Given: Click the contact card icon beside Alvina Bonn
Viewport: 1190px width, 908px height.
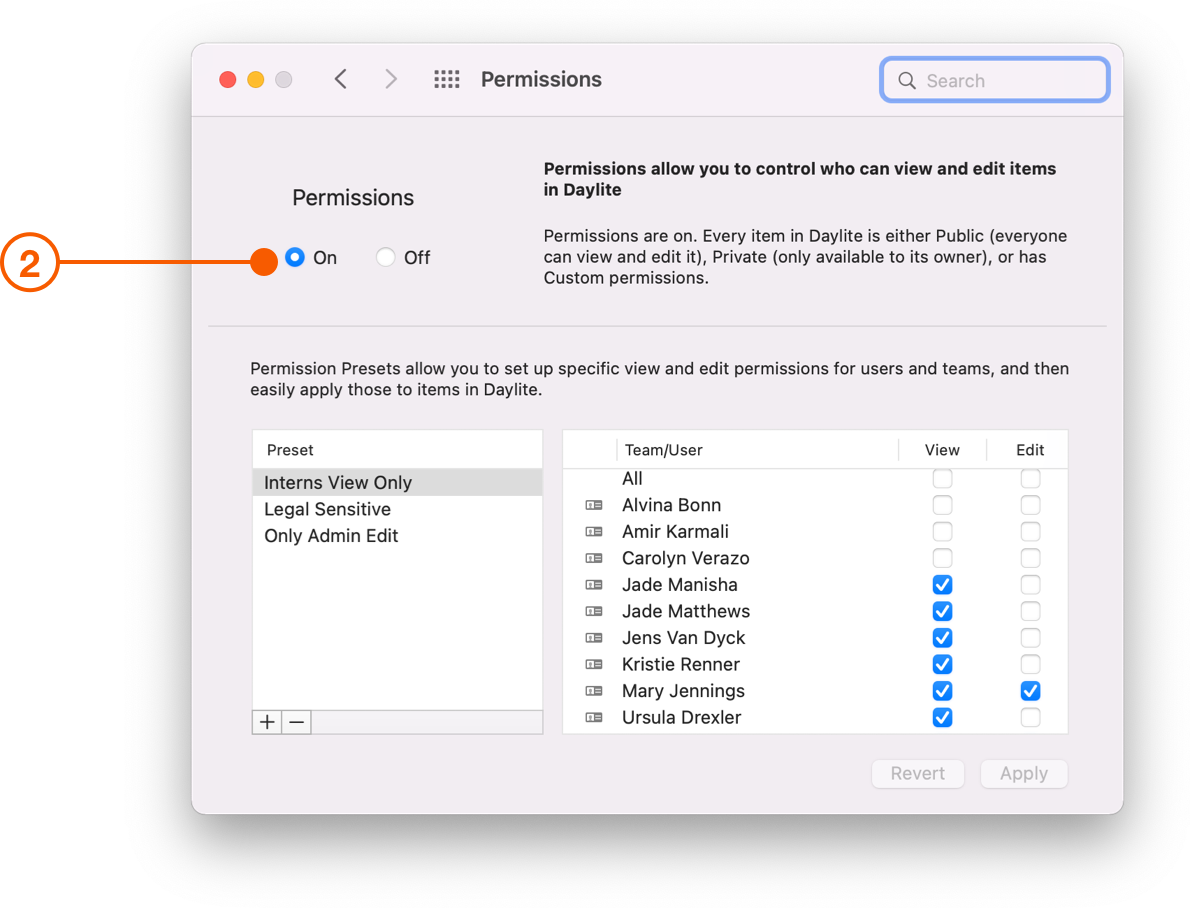Looking at the screenshot, I should [594, 505].
